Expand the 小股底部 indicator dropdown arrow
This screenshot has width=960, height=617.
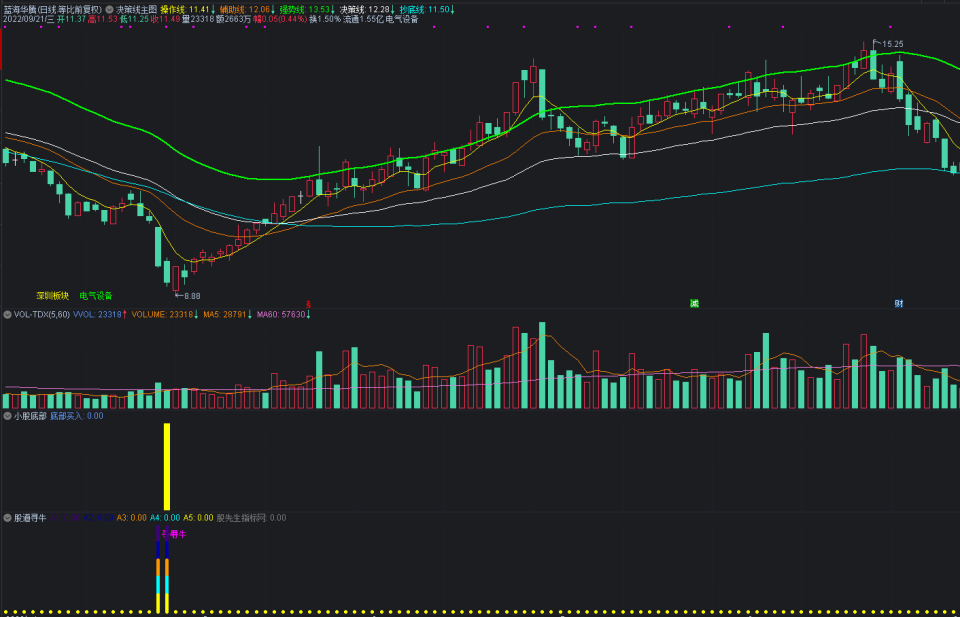point(7,416)
